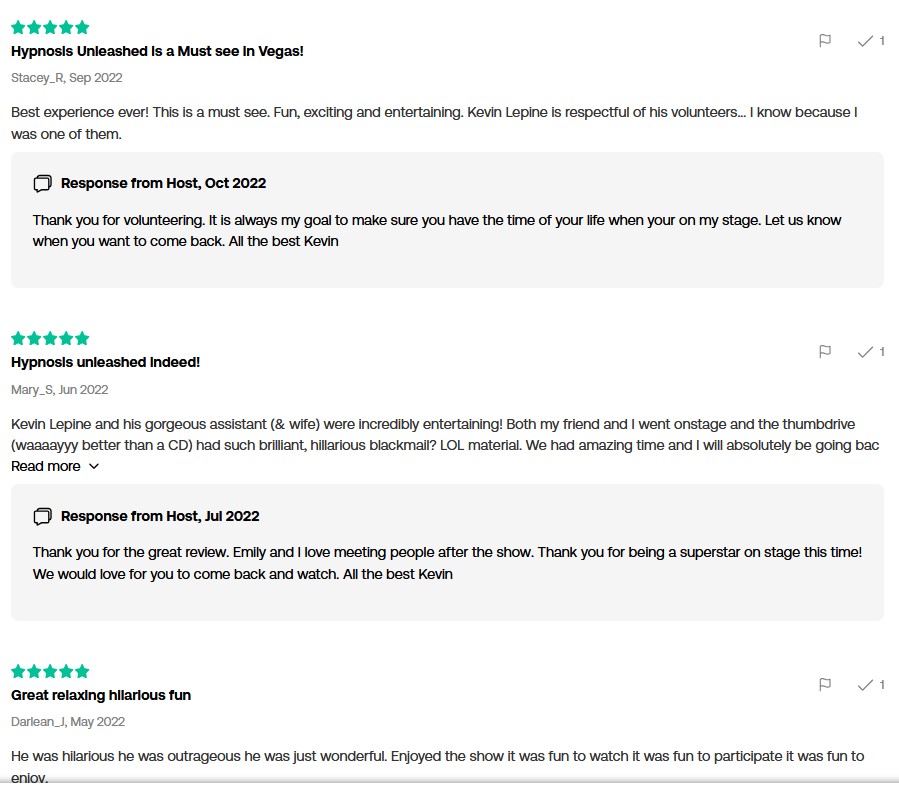This screenshot has height=785, width=899.
Task: Click the five-star rating on Mary_S's review
Action: 50,339
